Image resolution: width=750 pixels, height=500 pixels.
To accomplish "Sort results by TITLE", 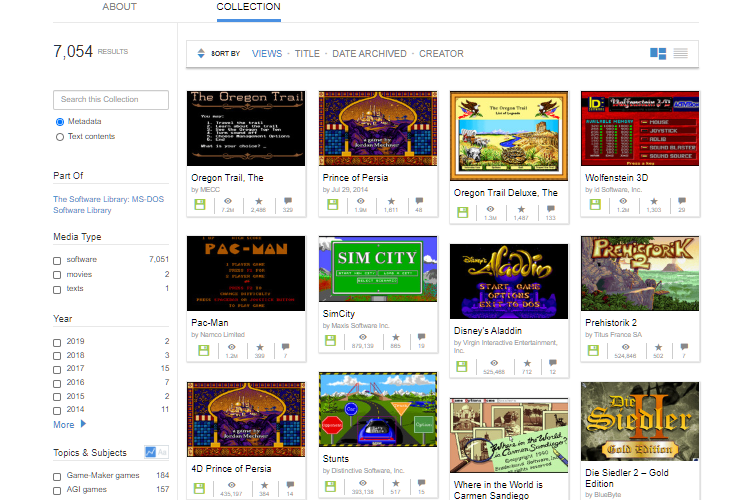I will click(307, 54).
